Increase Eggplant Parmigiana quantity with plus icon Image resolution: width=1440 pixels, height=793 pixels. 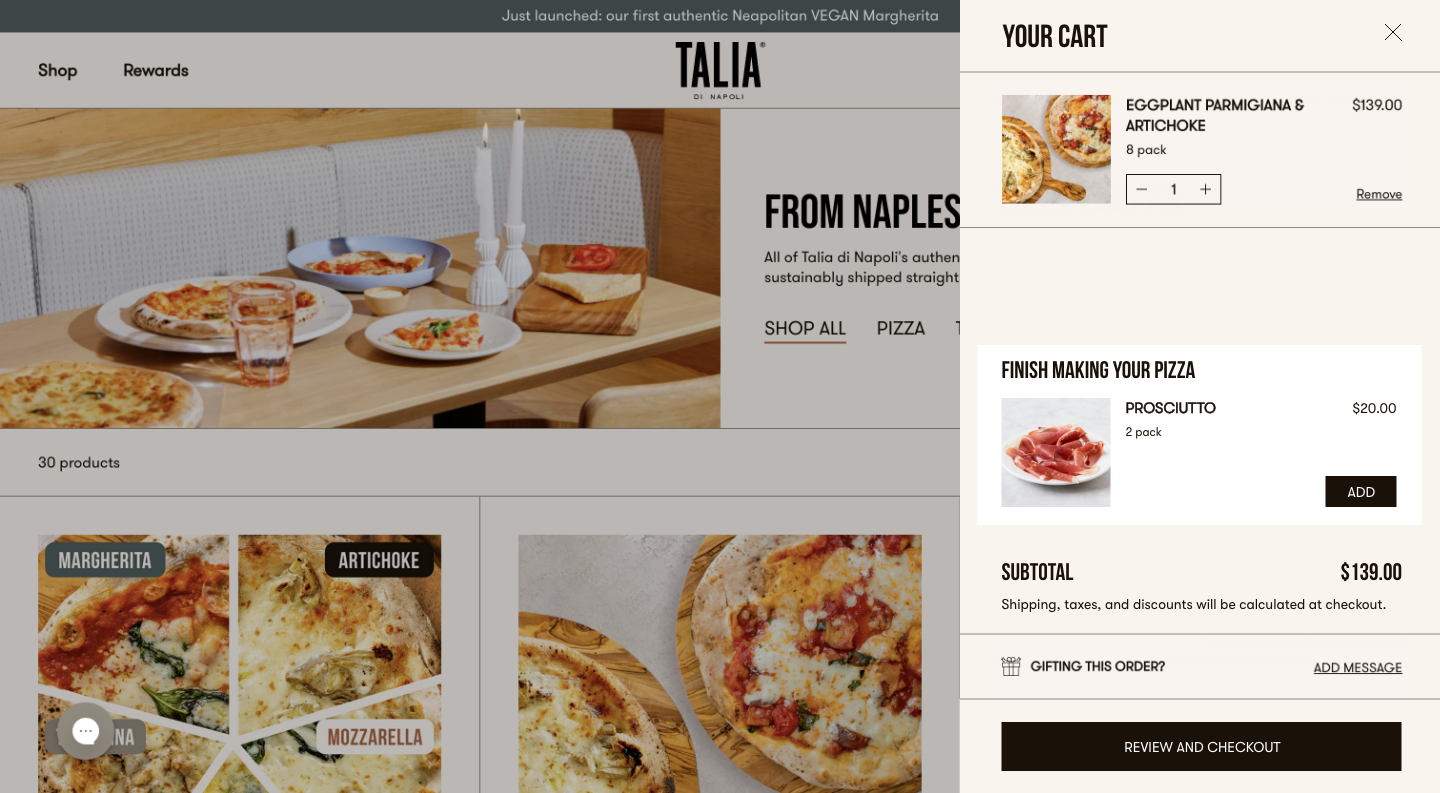[x=1205, y=189]
